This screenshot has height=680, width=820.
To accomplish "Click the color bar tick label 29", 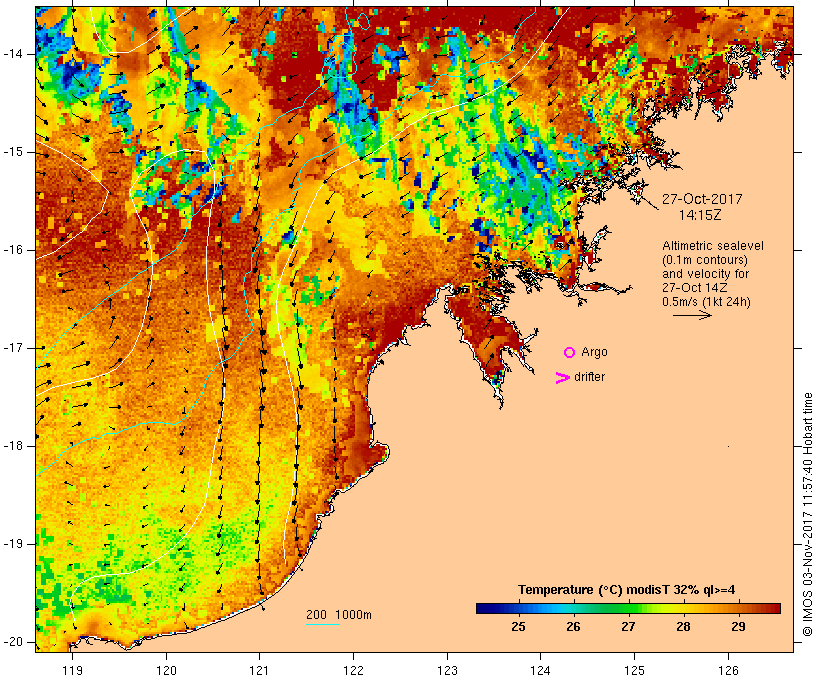I will [x=738, y=627].
